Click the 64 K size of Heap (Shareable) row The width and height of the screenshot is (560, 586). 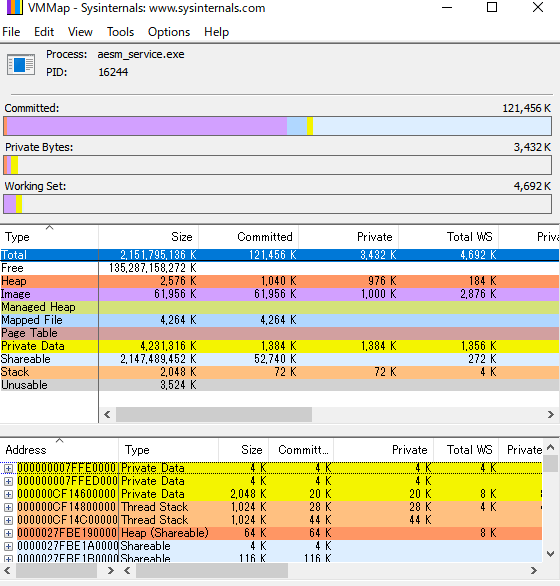255,533
